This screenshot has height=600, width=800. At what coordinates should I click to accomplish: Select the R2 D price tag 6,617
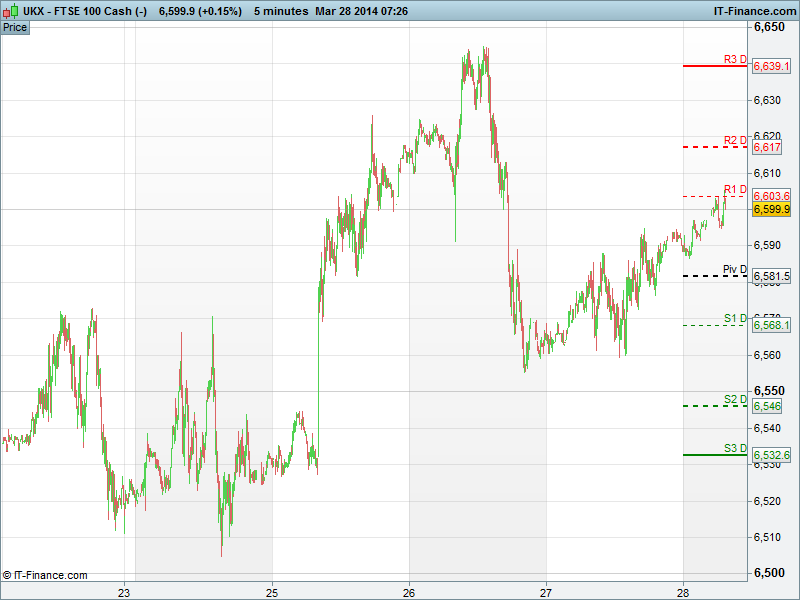(767, 147)
